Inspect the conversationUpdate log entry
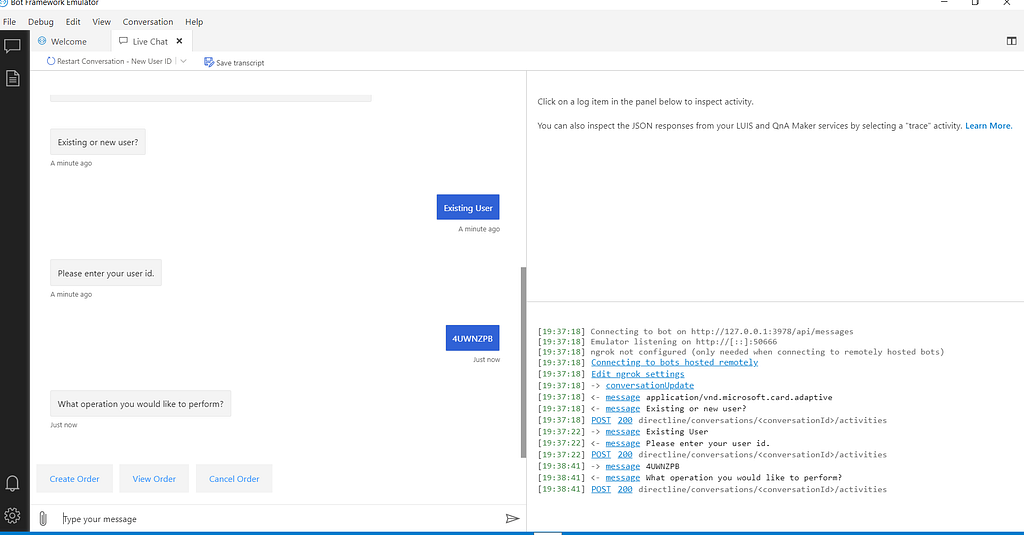This screenshot has width=1024, height=535. click(x=650, y=385)
